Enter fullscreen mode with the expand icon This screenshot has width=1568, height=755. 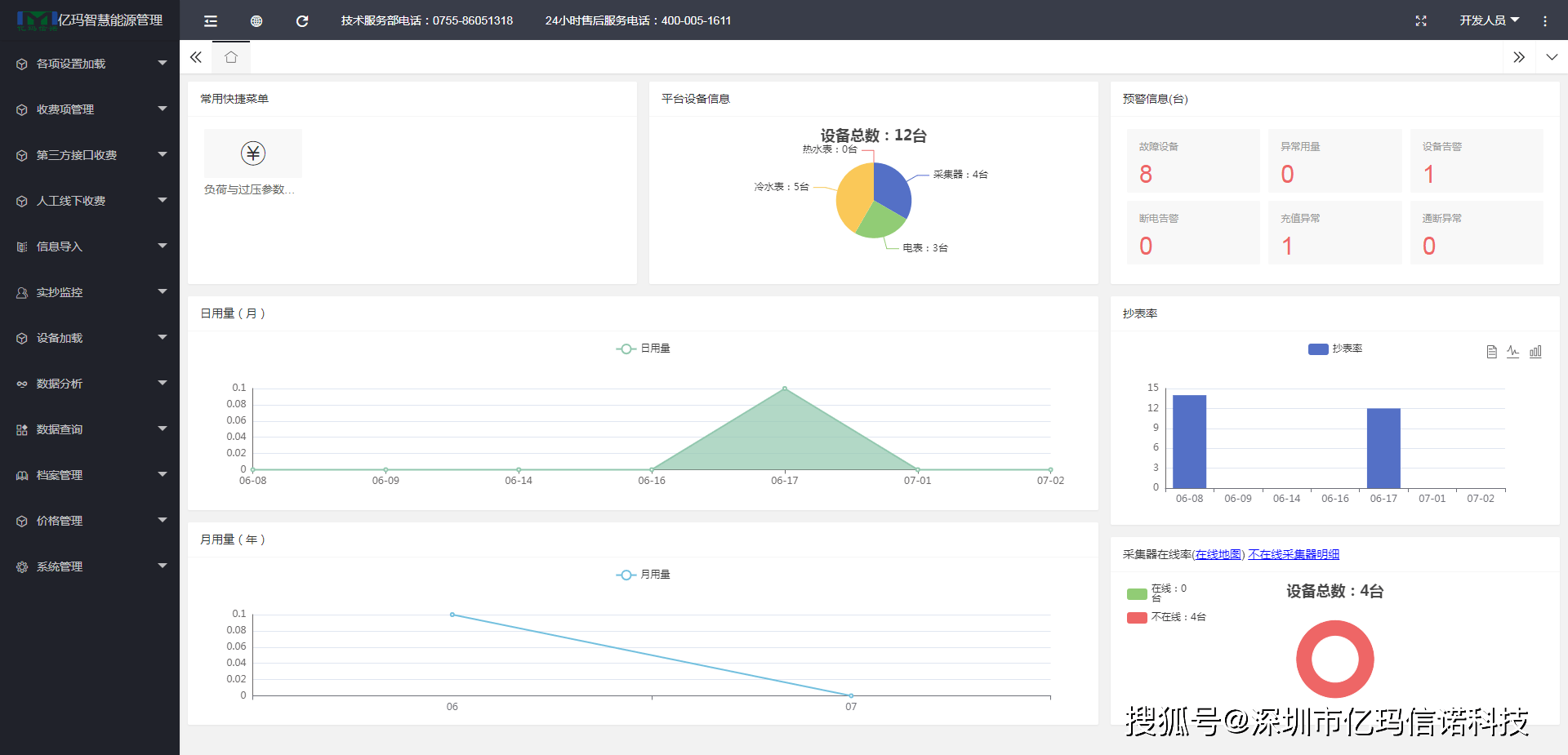click(1421, 21)
